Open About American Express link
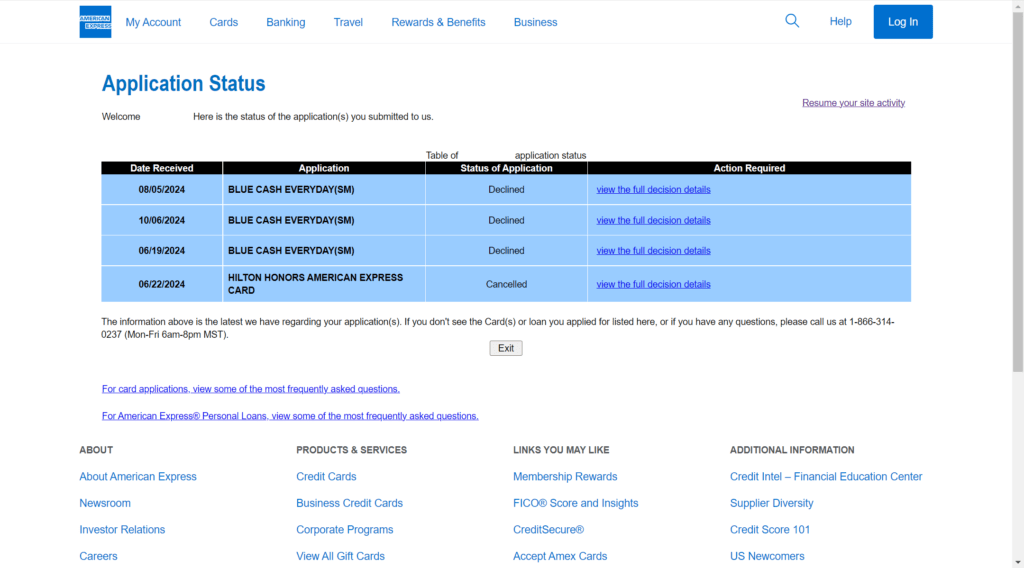1024x568 pixels. (x=138, y=477)
